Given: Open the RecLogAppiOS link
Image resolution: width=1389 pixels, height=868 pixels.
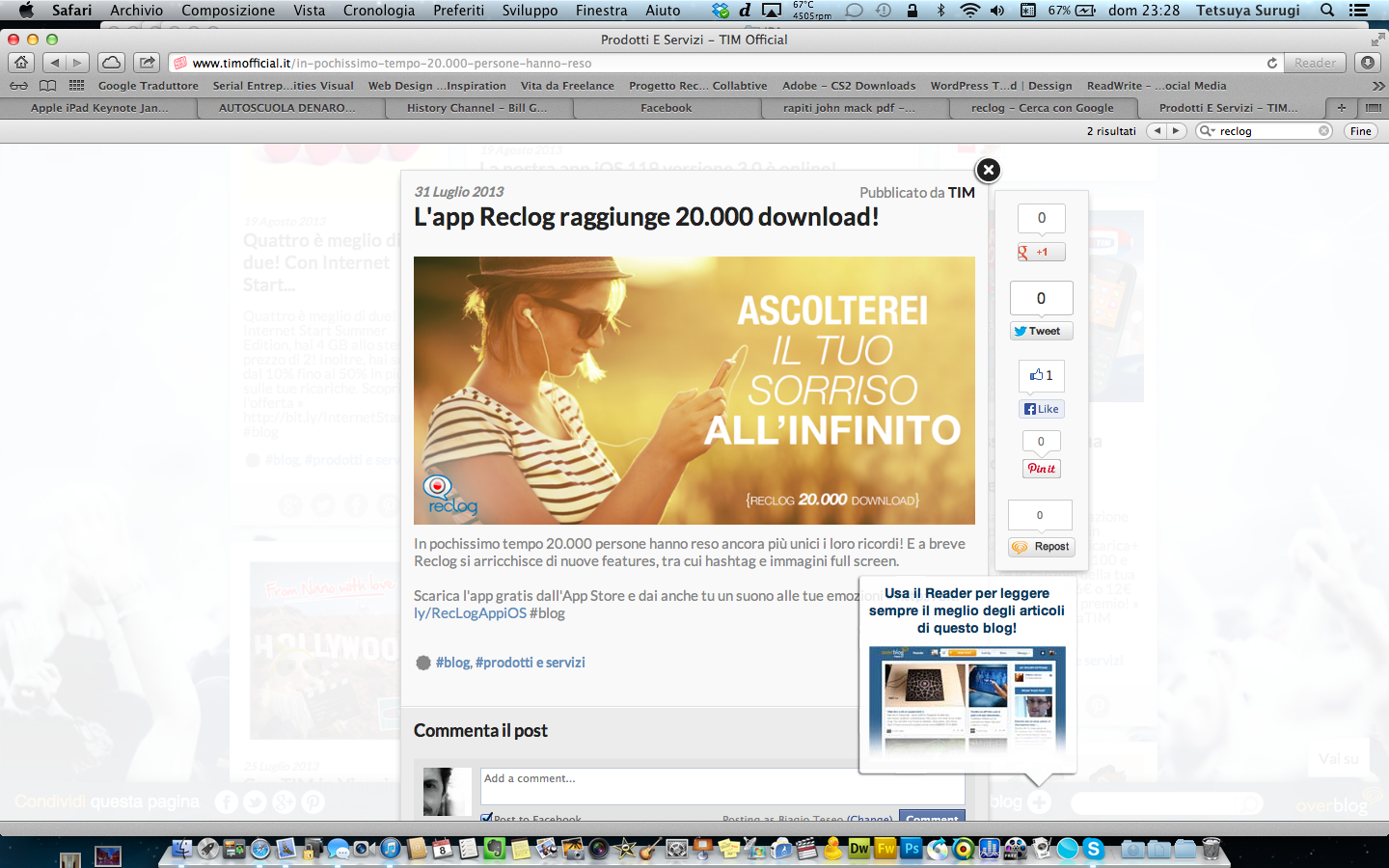Looking at the screenshot, I should [x=470, y=613].
